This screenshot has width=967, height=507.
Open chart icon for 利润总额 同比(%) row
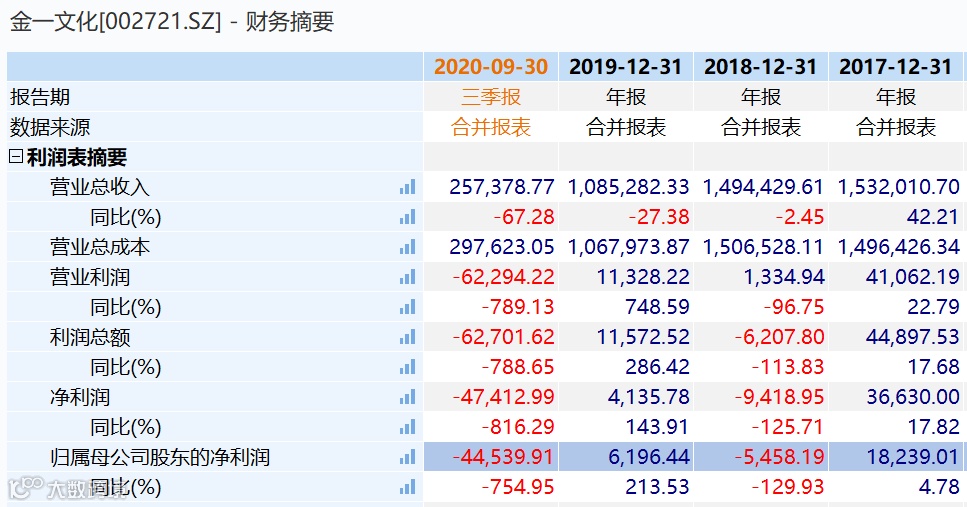pyautogui.click(x=407, y=368)
